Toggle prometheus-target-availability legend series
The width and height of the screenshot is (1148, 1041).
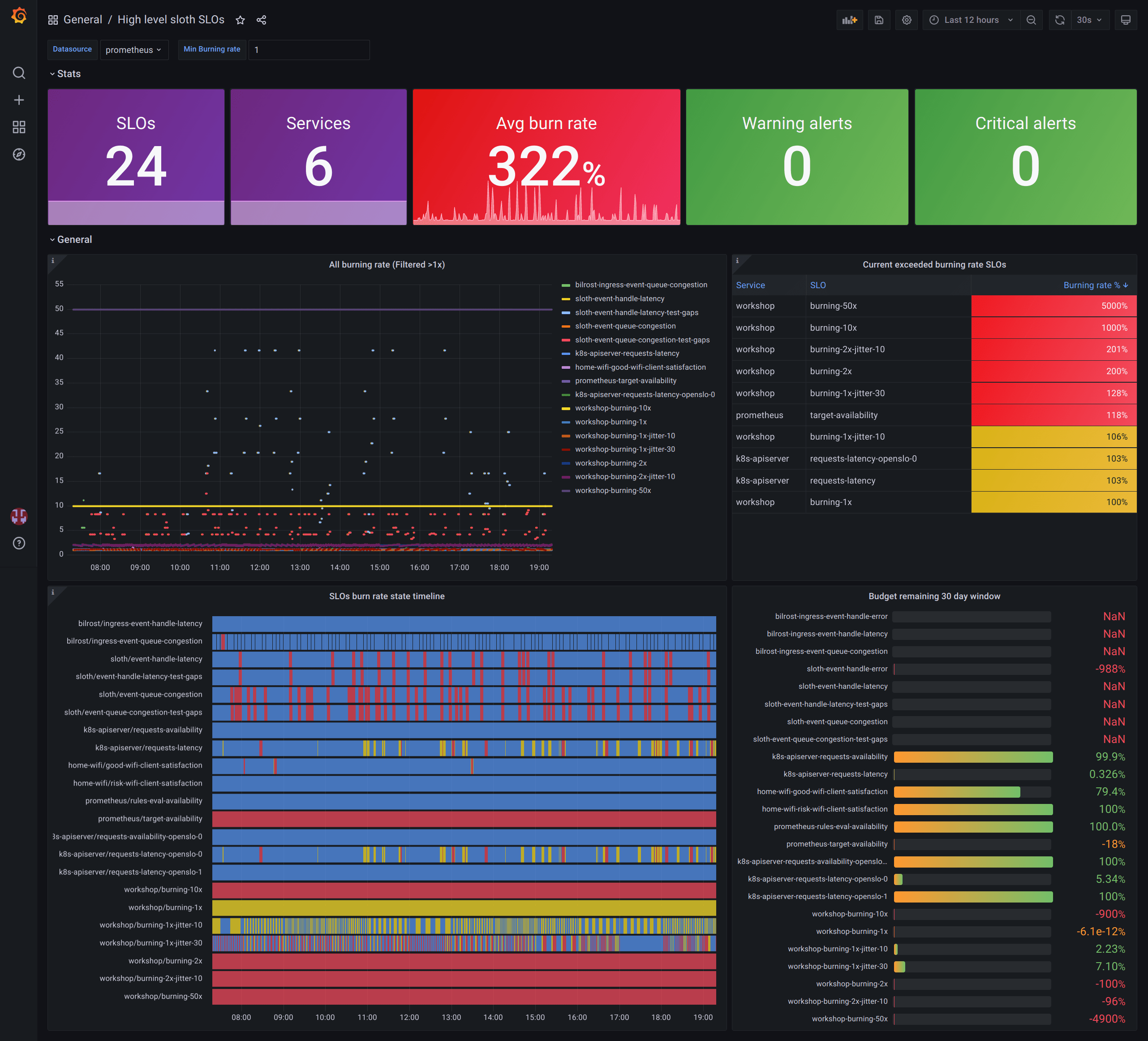point(625,380)
